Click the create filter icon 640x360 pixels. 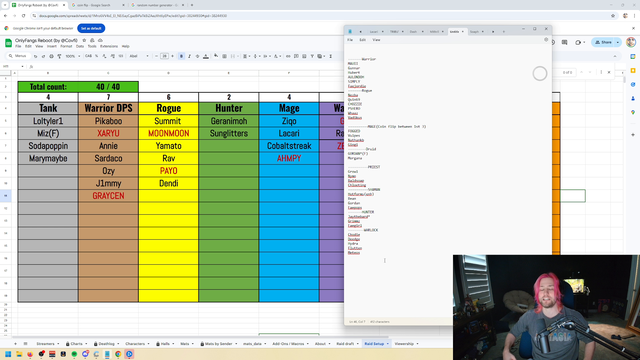click(312, 56)
